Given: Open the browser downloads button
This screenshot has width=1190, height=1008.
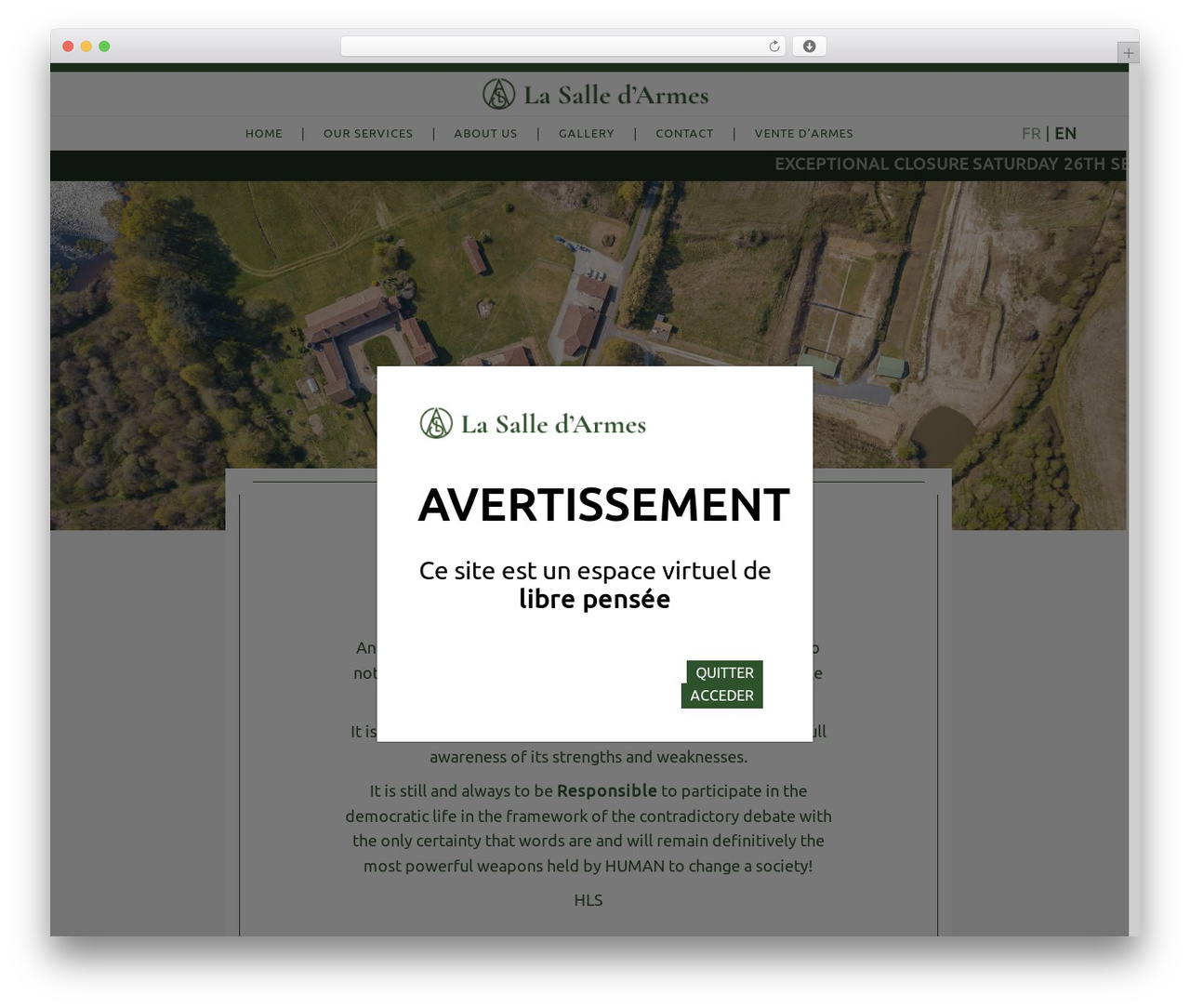Looking at the screenshot, I should pyautogui.click(x=809, y=46).
